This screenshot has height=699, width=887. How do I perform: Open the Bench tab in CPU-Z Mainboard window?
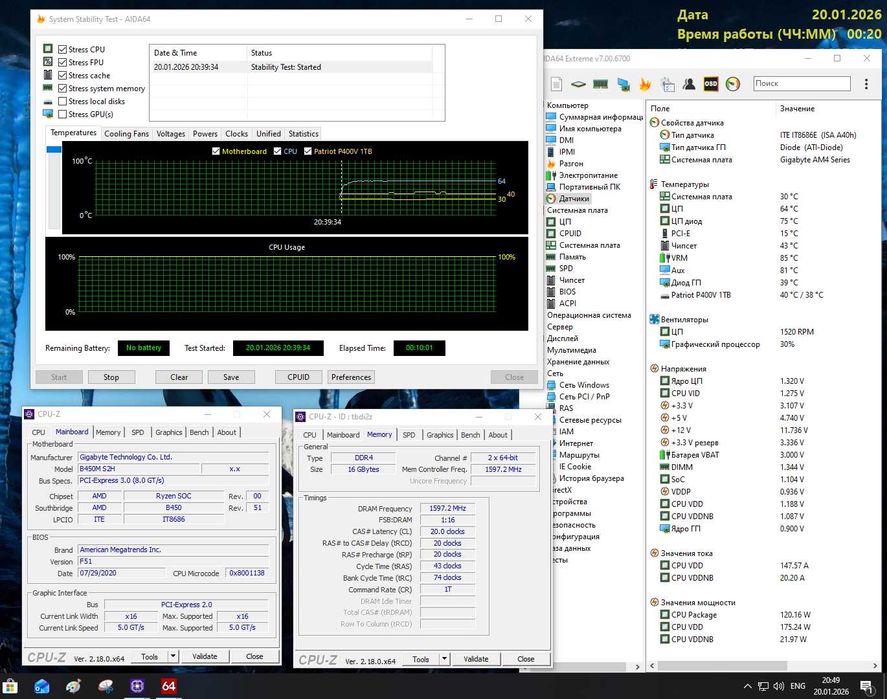point(199,432)
